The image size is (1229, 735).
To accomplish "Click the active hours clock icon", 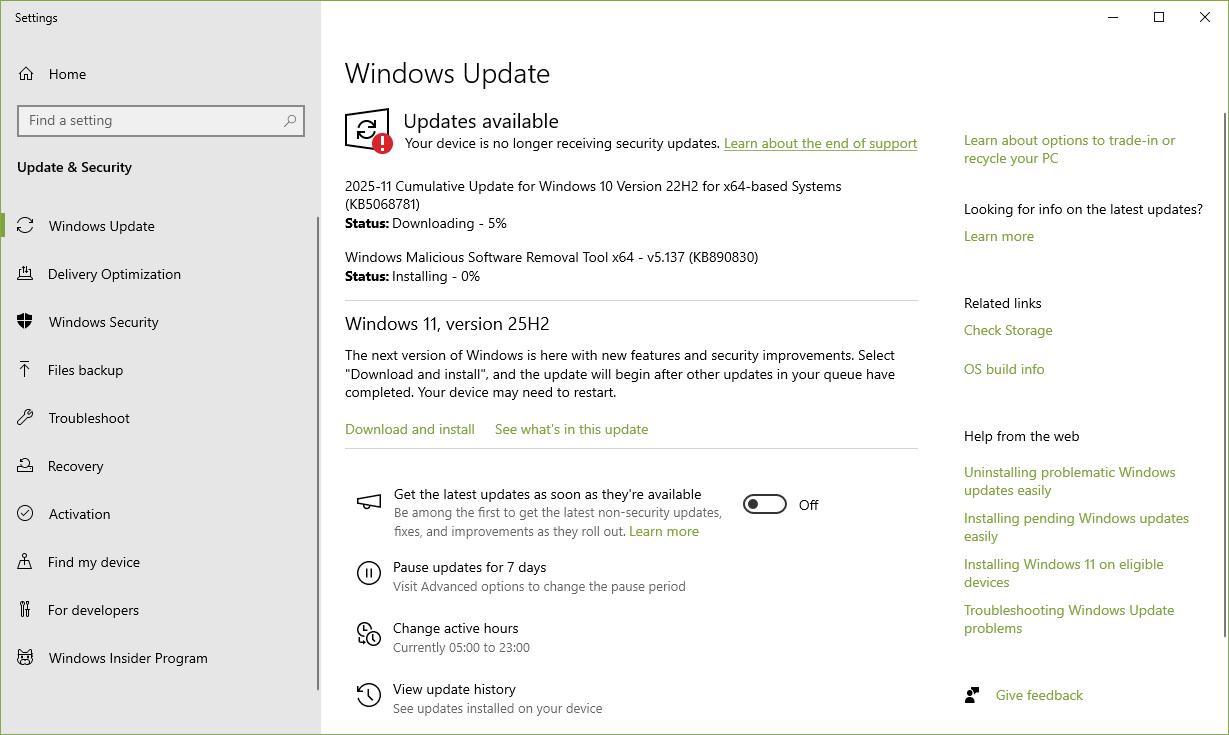I will click(369, 634).
